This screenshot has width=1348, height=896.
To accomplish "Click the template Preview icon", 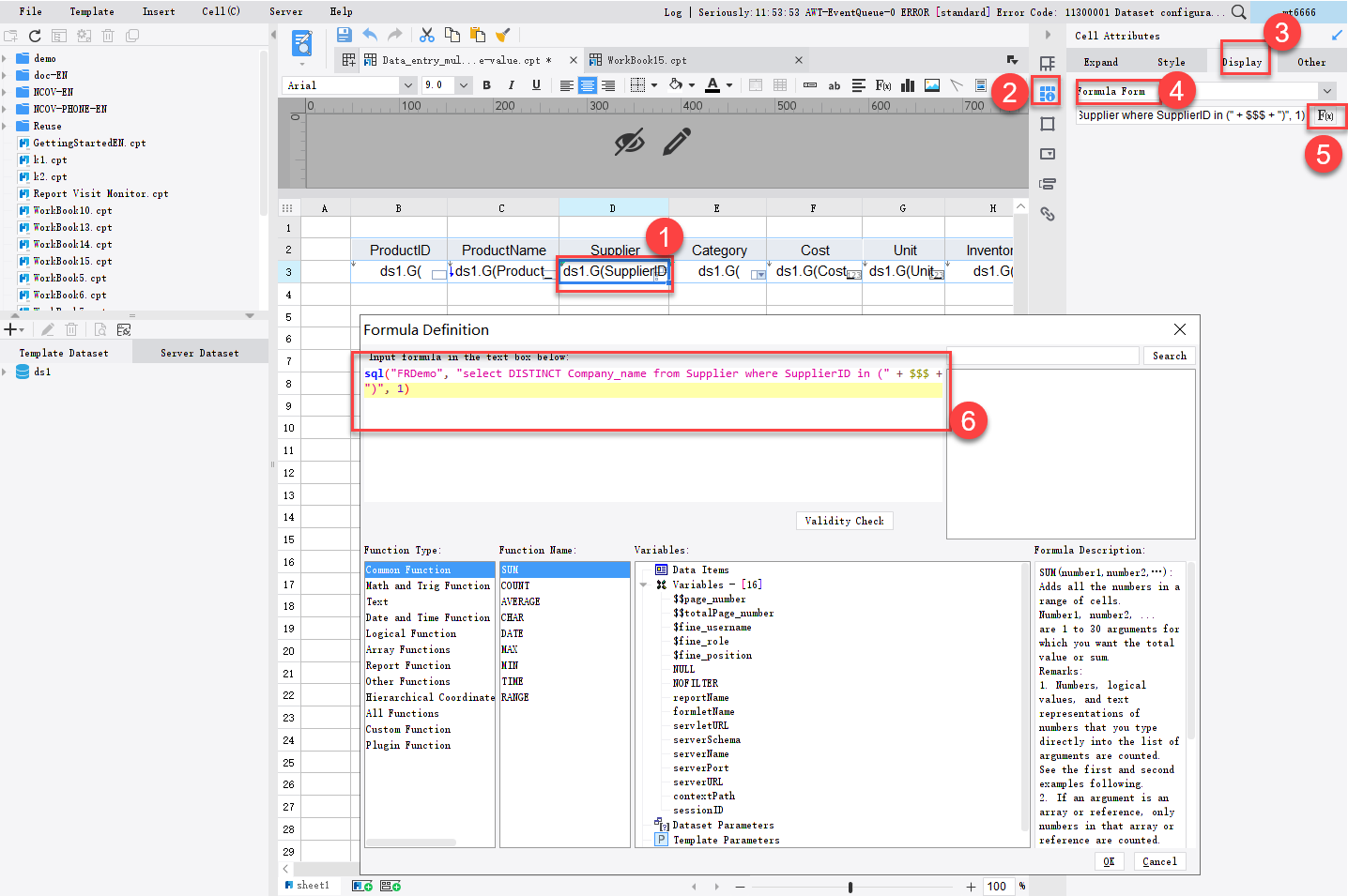I will [x=302, y=43].
